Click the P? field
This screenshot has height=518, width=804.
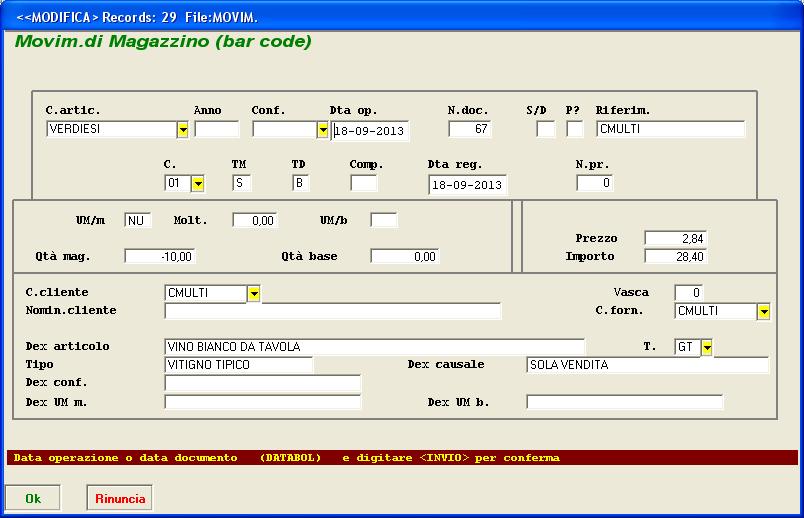575,129
